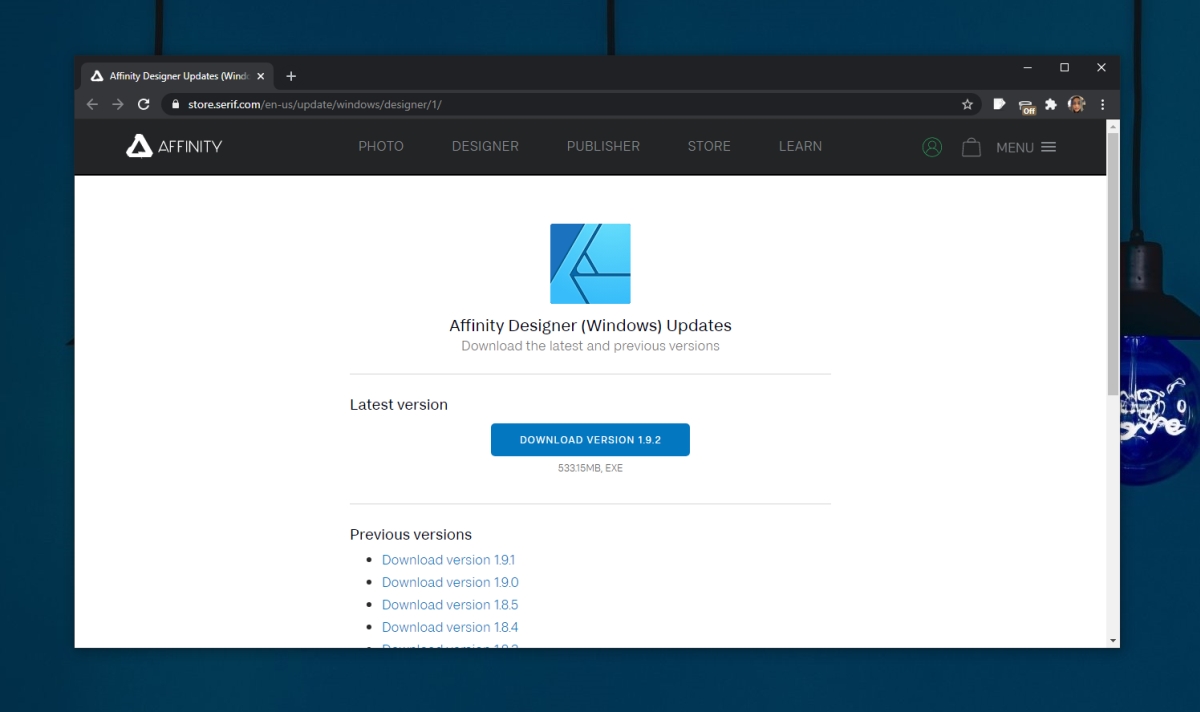Screen dimensions: 1200x712
Task: Bookmark this page with the star icon
Action: pyautogui.click(x=967, y=104)
